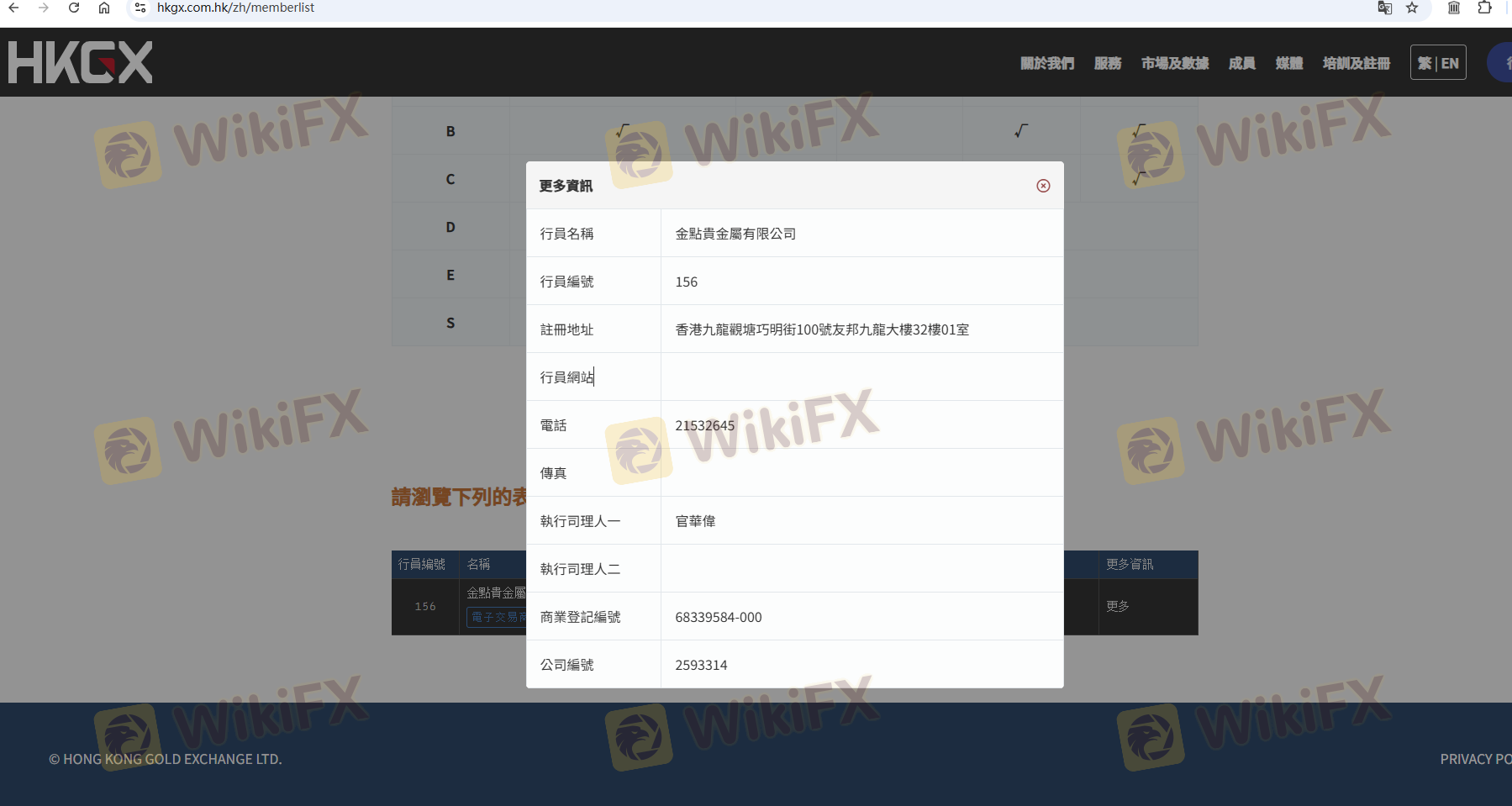Open the 媒體 menu
This screenshot has height=806, width=1512.
(x=1289, y=63)
